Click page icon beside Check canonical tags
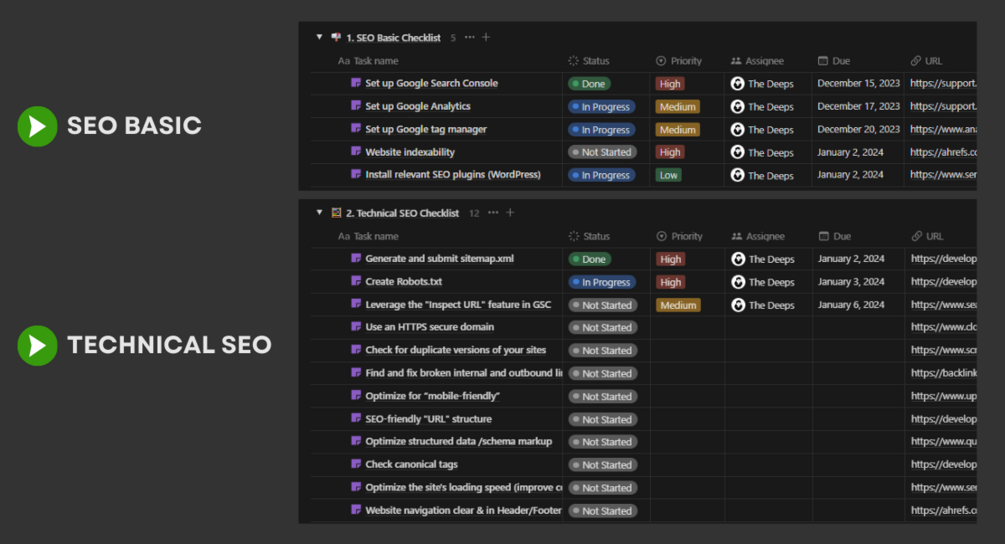The height and width of the screenshot is (544, 1005). tap(356, 465)
